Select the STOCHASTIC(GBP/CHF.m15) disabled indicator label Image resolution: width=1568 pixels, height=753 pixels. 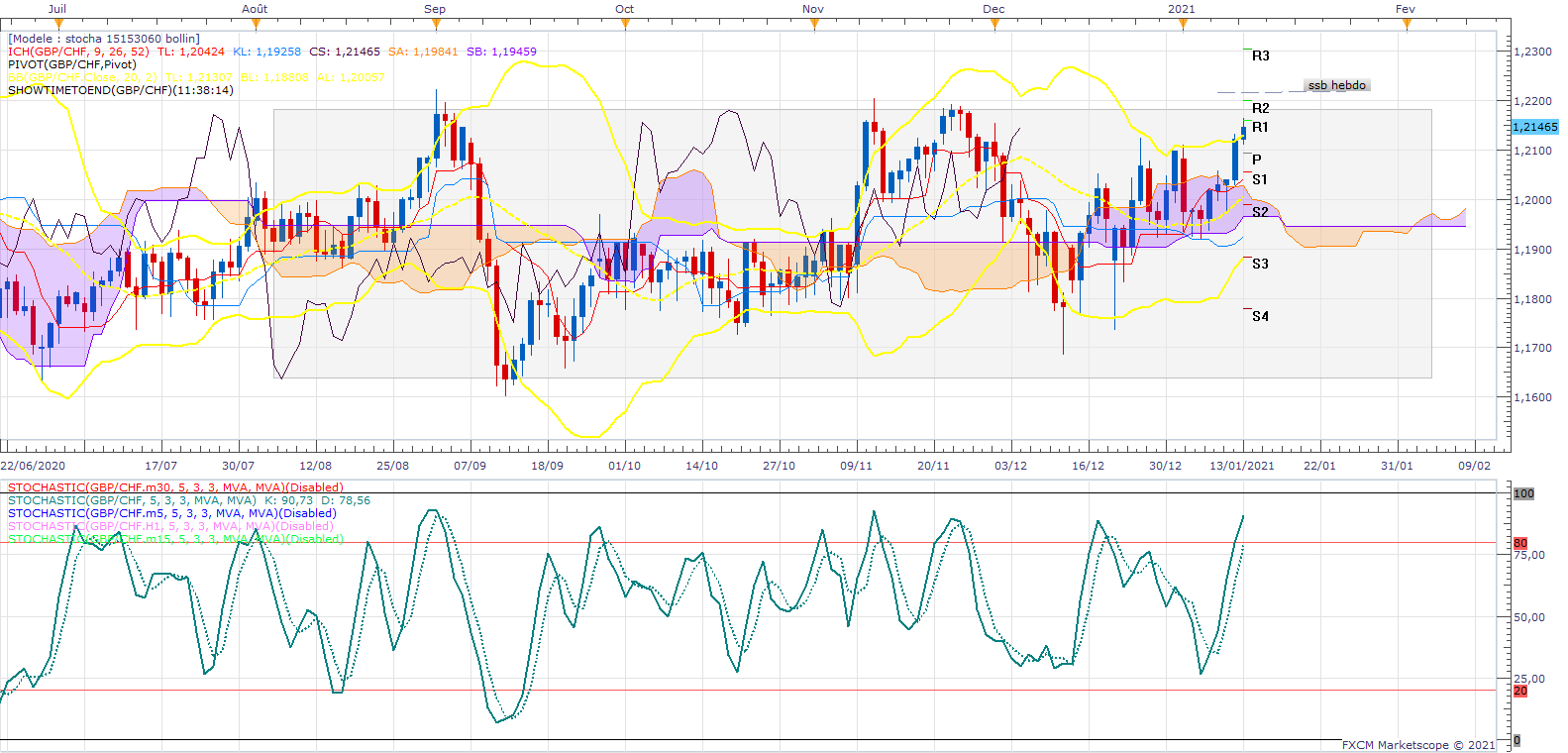coord(176,539)
